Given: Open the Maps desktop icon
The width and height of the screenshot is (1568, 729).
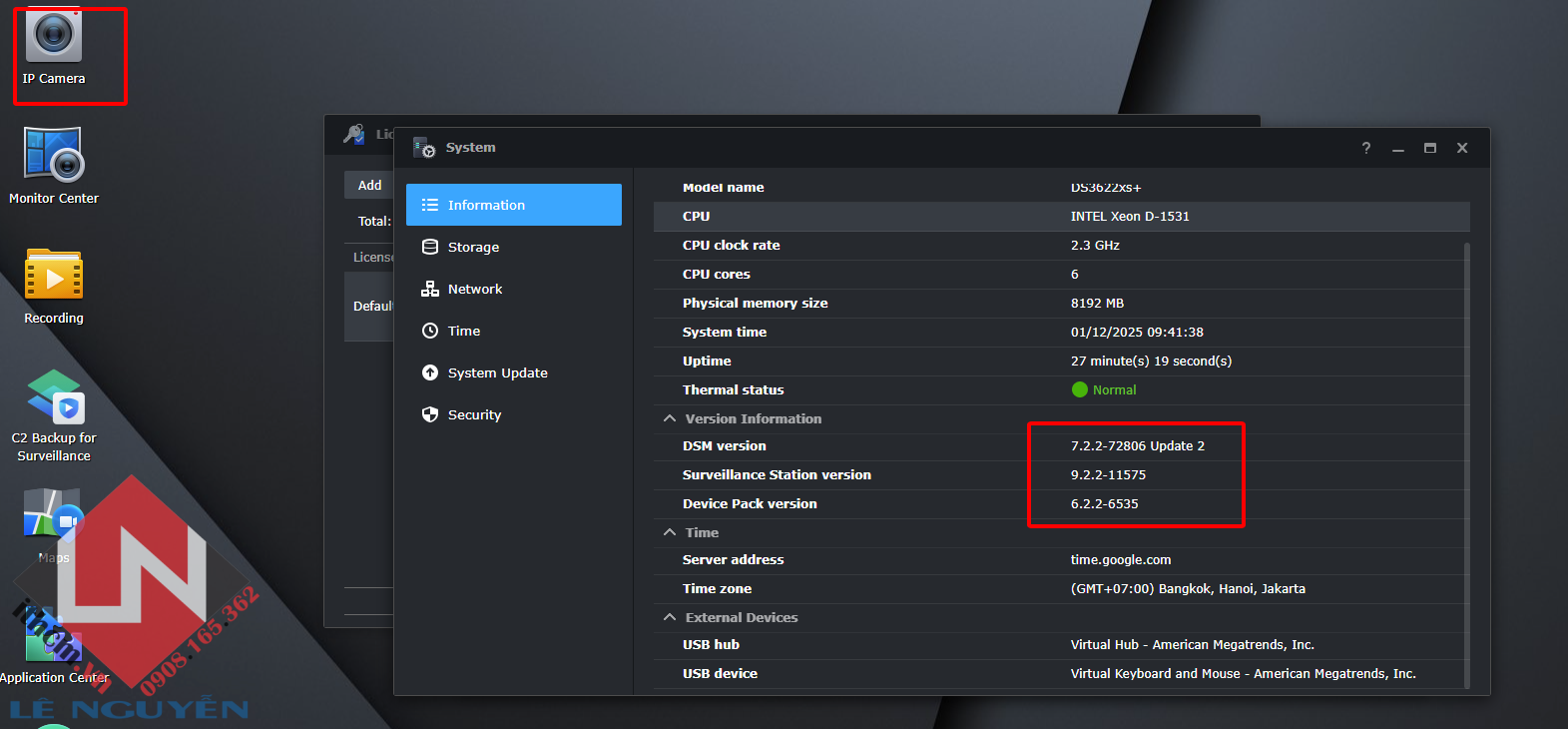Looking at the screenshot, I should [54, 514].
